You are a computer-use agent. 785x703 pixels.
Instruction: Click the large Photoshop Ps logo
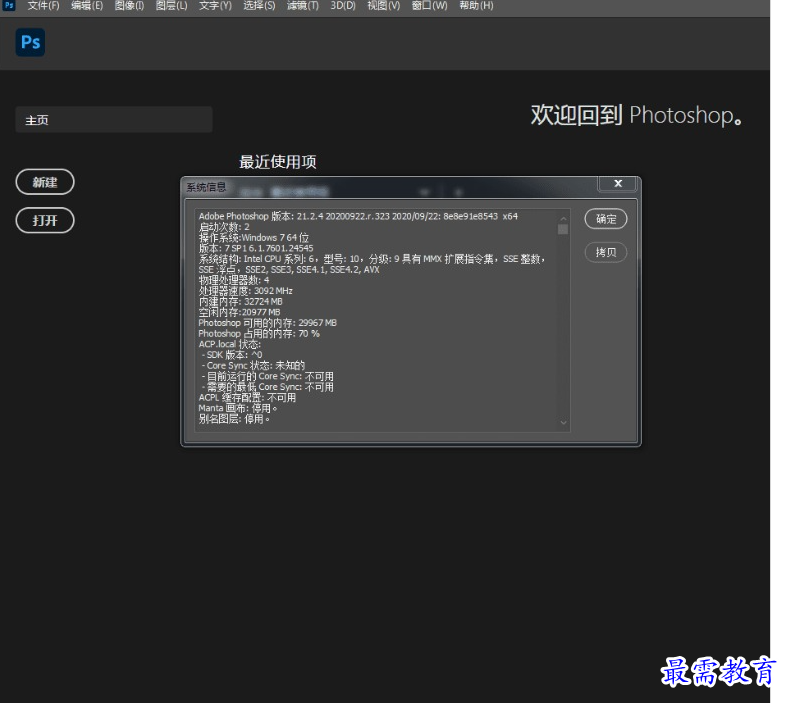[31, 42]
